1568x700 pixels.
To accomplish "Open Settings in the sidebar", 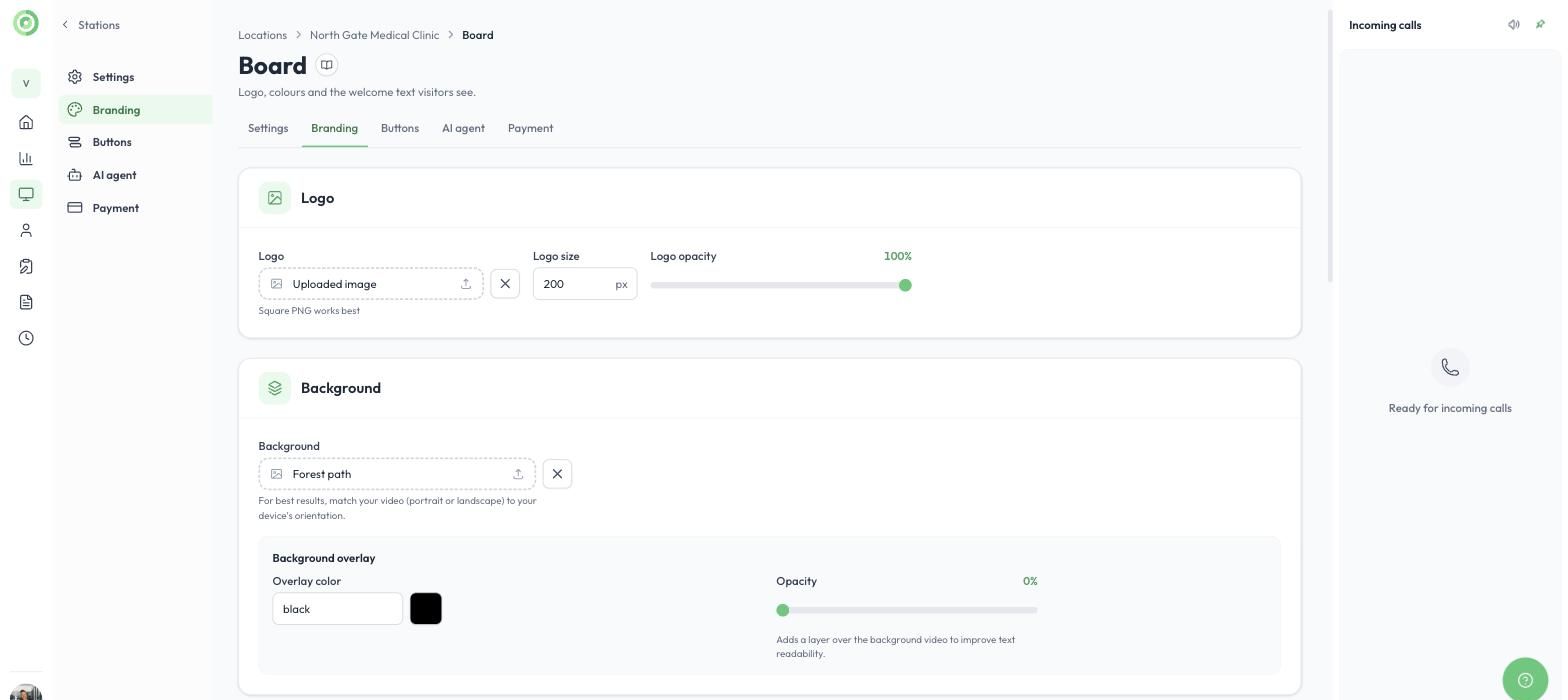I will (x=135, y=77).
